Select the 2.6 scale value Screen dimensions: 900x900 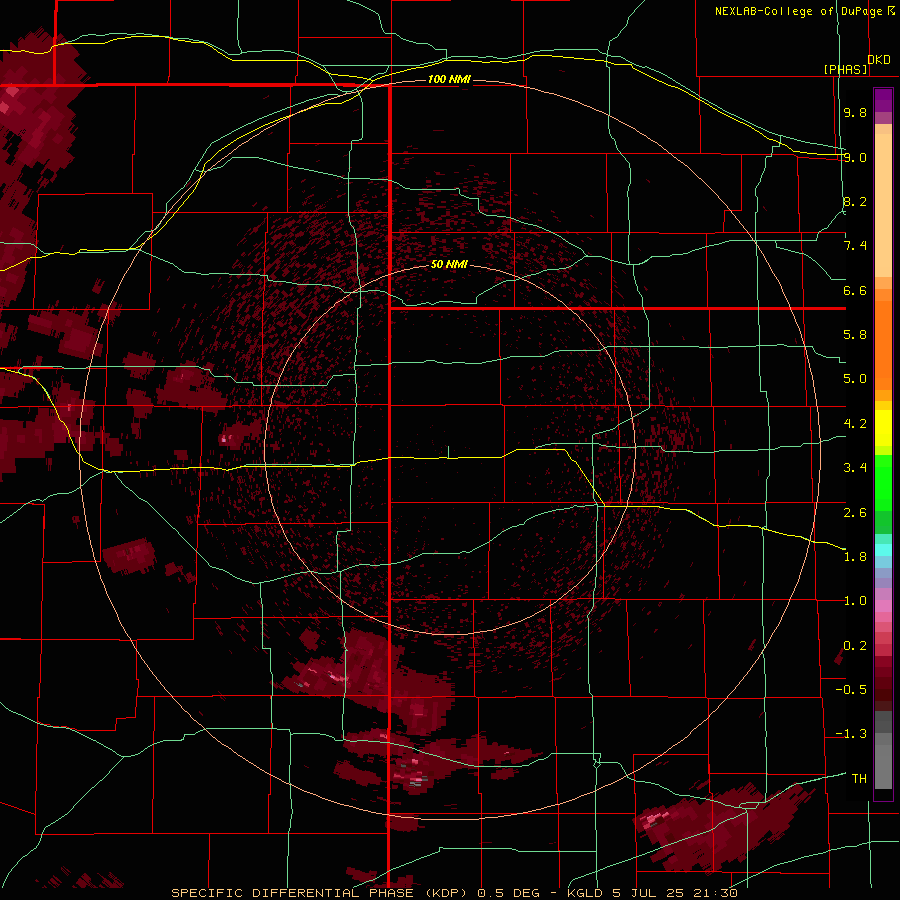(855, 512)
